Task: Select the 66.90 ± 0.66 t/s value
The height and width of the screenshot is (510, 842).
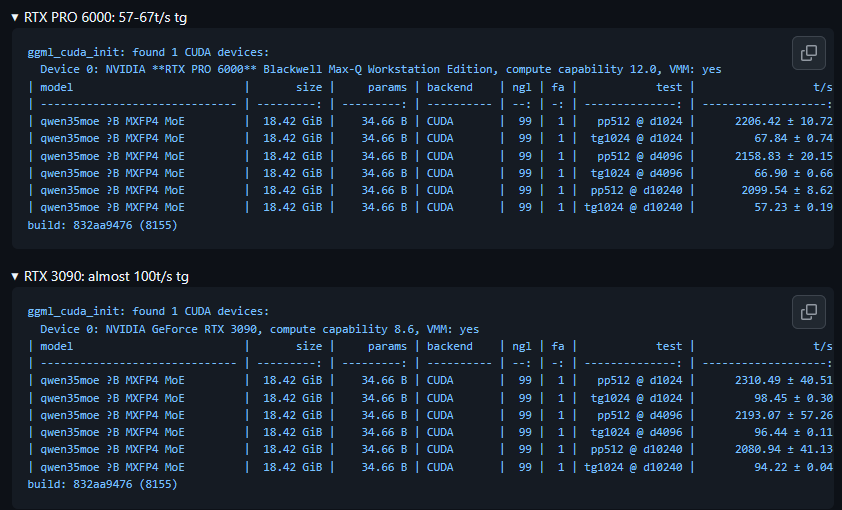Action: (793, 173)
